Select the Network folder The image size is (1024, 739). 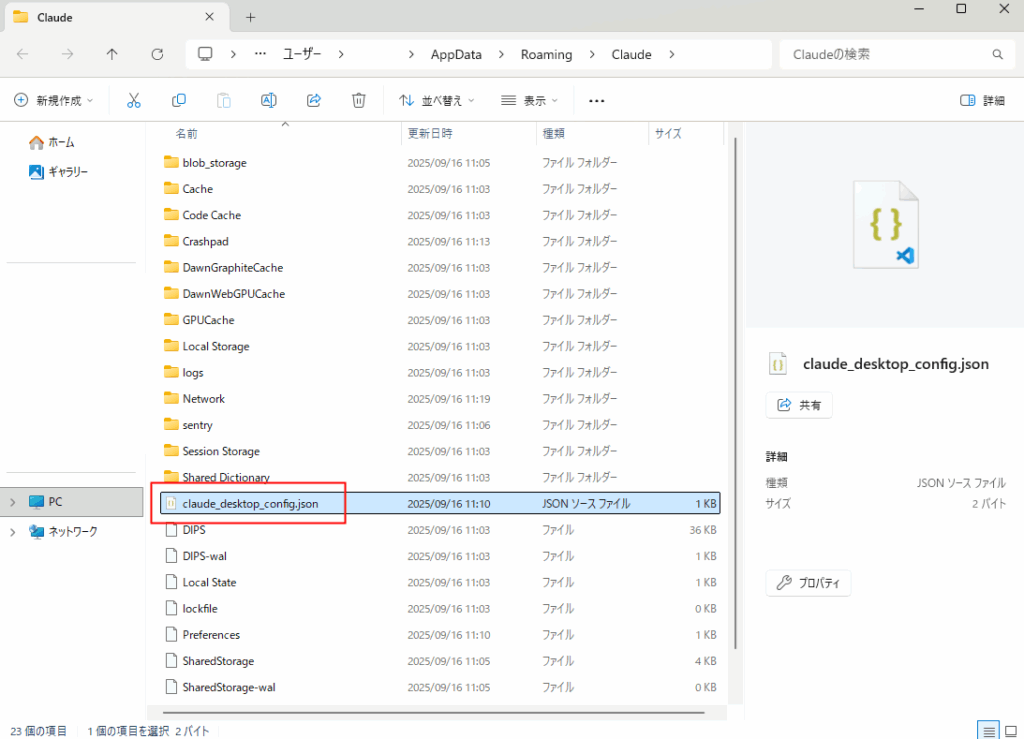click(x=440, y=398)
